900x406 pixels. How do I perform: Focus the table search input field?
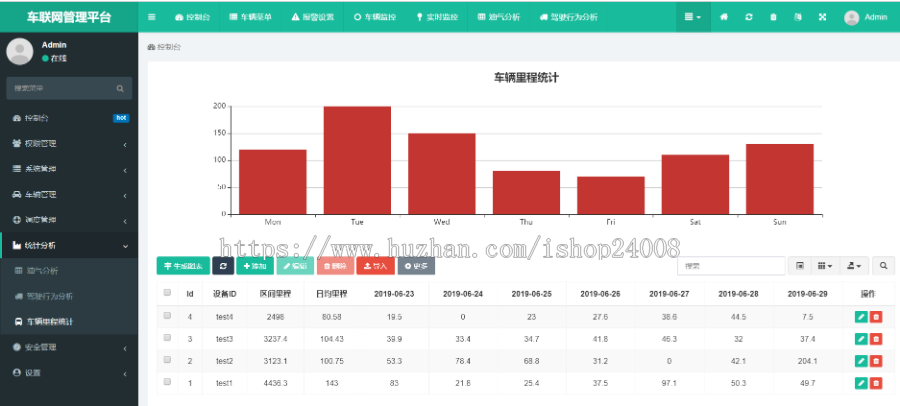coord(731,266)
